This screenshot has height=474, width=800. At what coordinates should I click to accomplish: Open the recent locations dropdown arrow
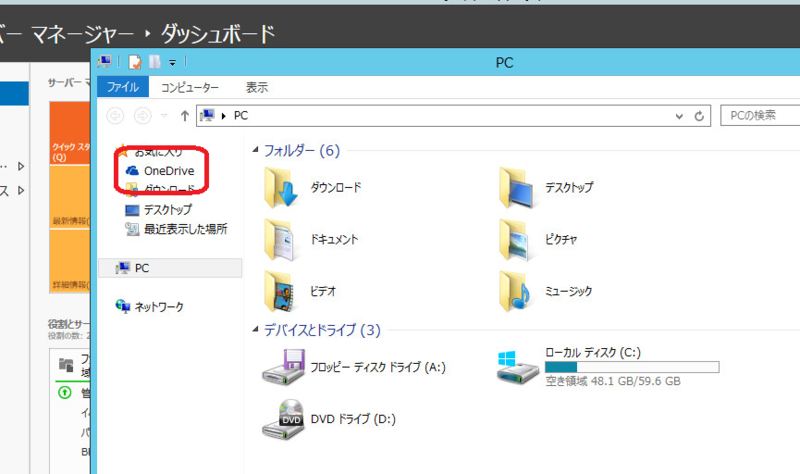(164, 116)
